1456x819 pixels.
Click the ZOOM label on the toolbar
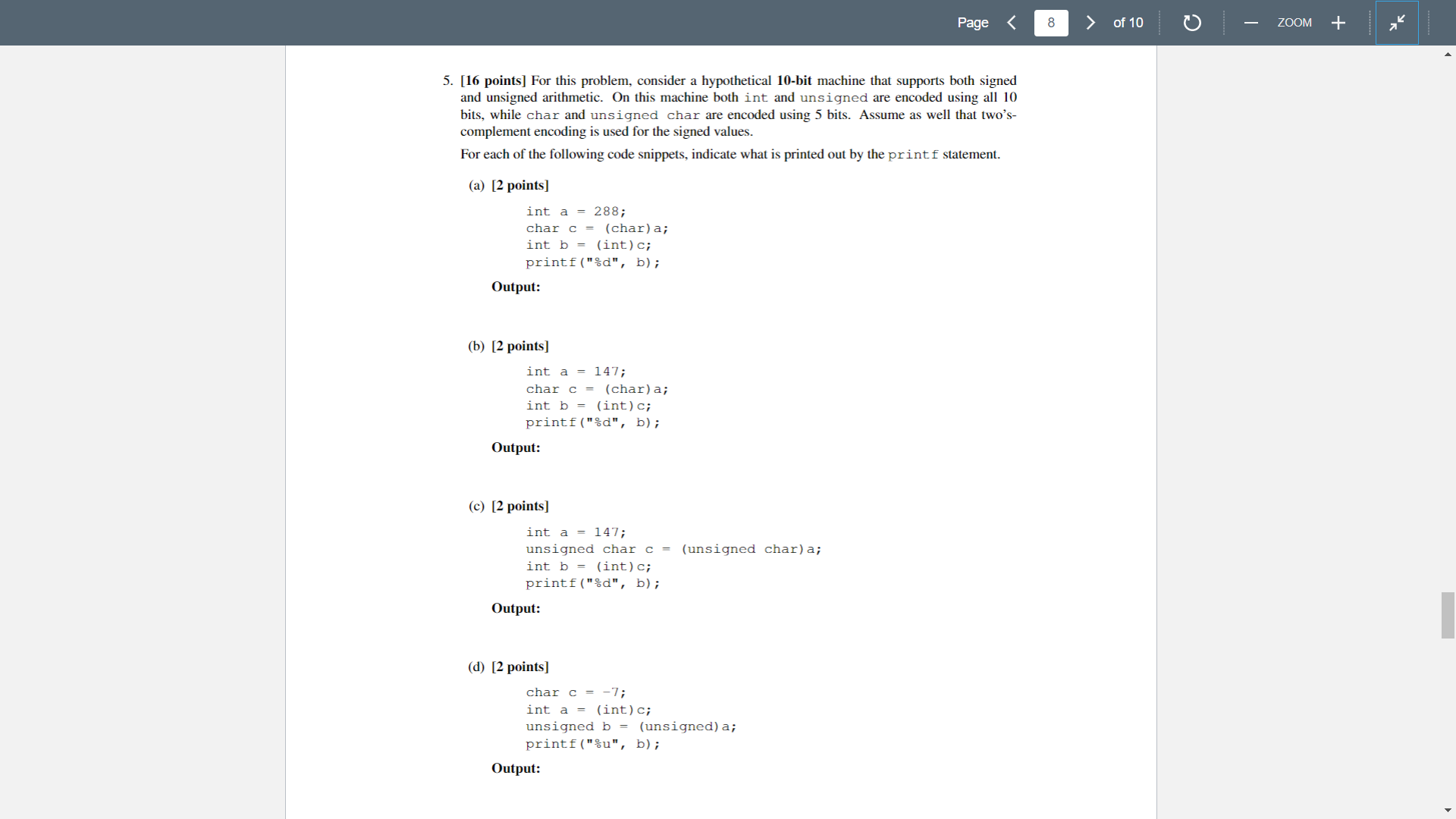pos(1294,23)
